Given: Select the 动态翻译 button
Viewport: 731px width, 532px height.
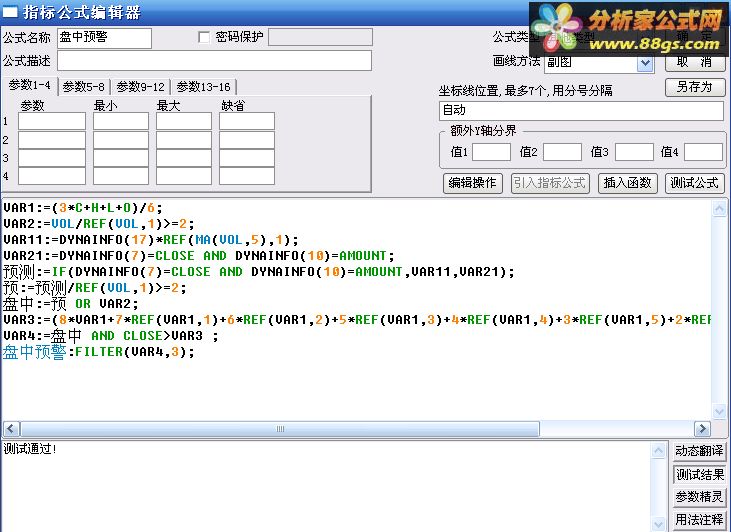Looking at the screenshot, I should [699, 450].
